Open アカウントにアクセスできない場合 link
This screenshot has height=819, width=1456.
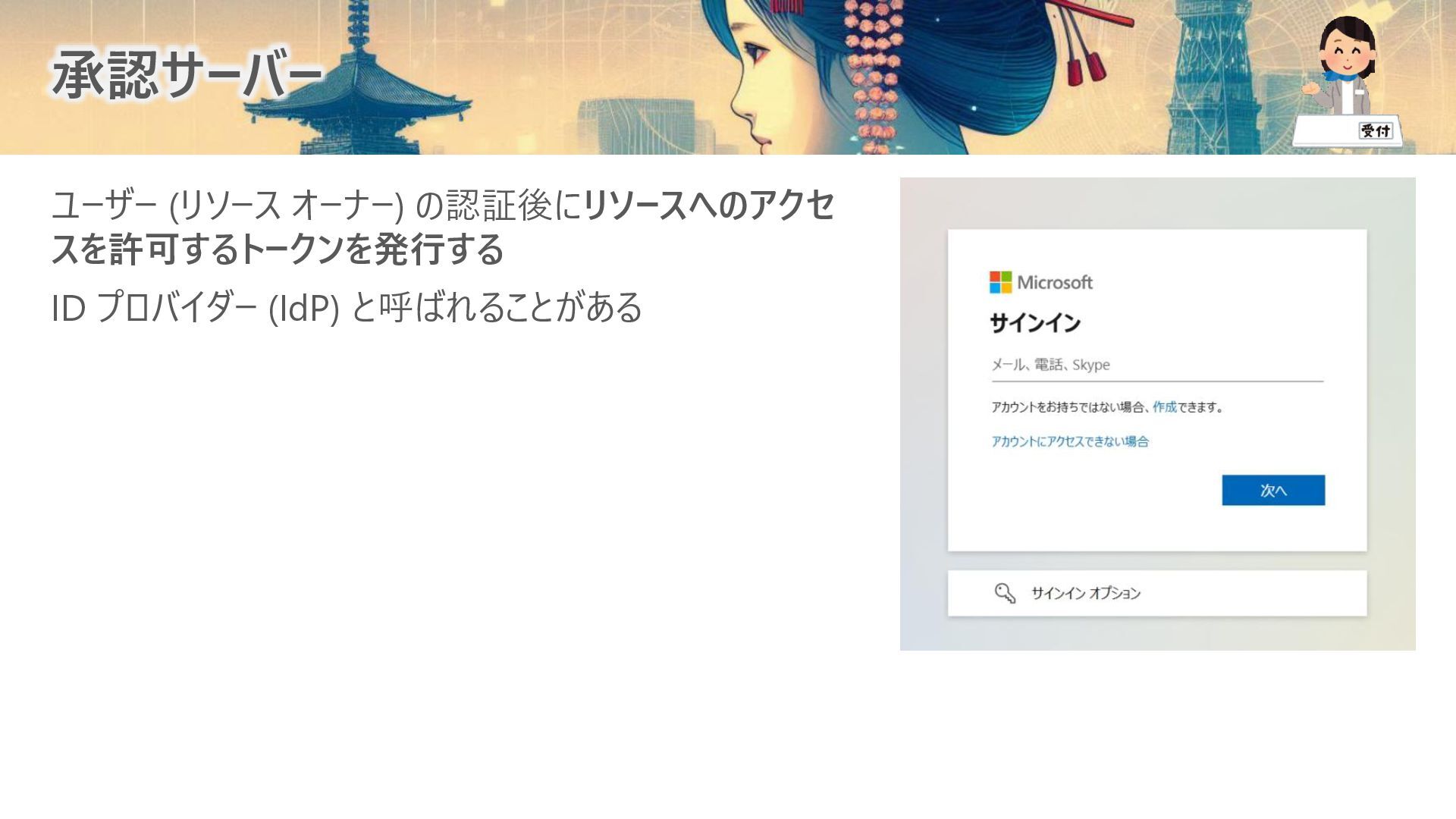[x=1069, y=441]
